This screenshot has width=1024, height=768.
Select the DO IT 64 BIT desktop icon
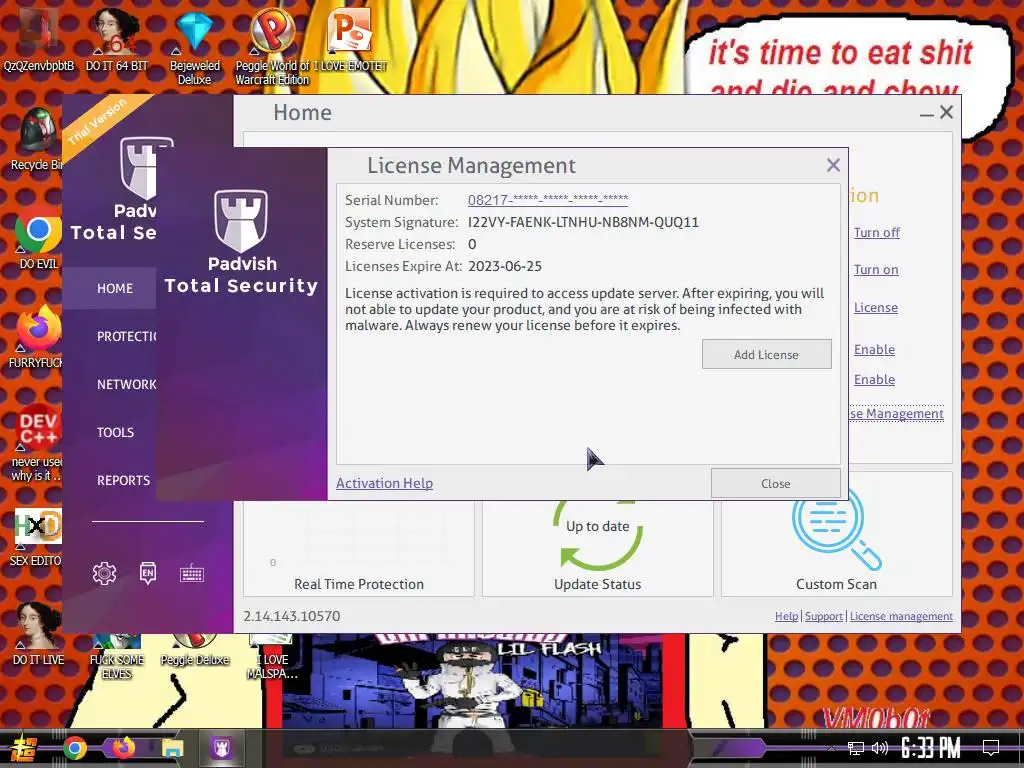click(x=116, y=40)
